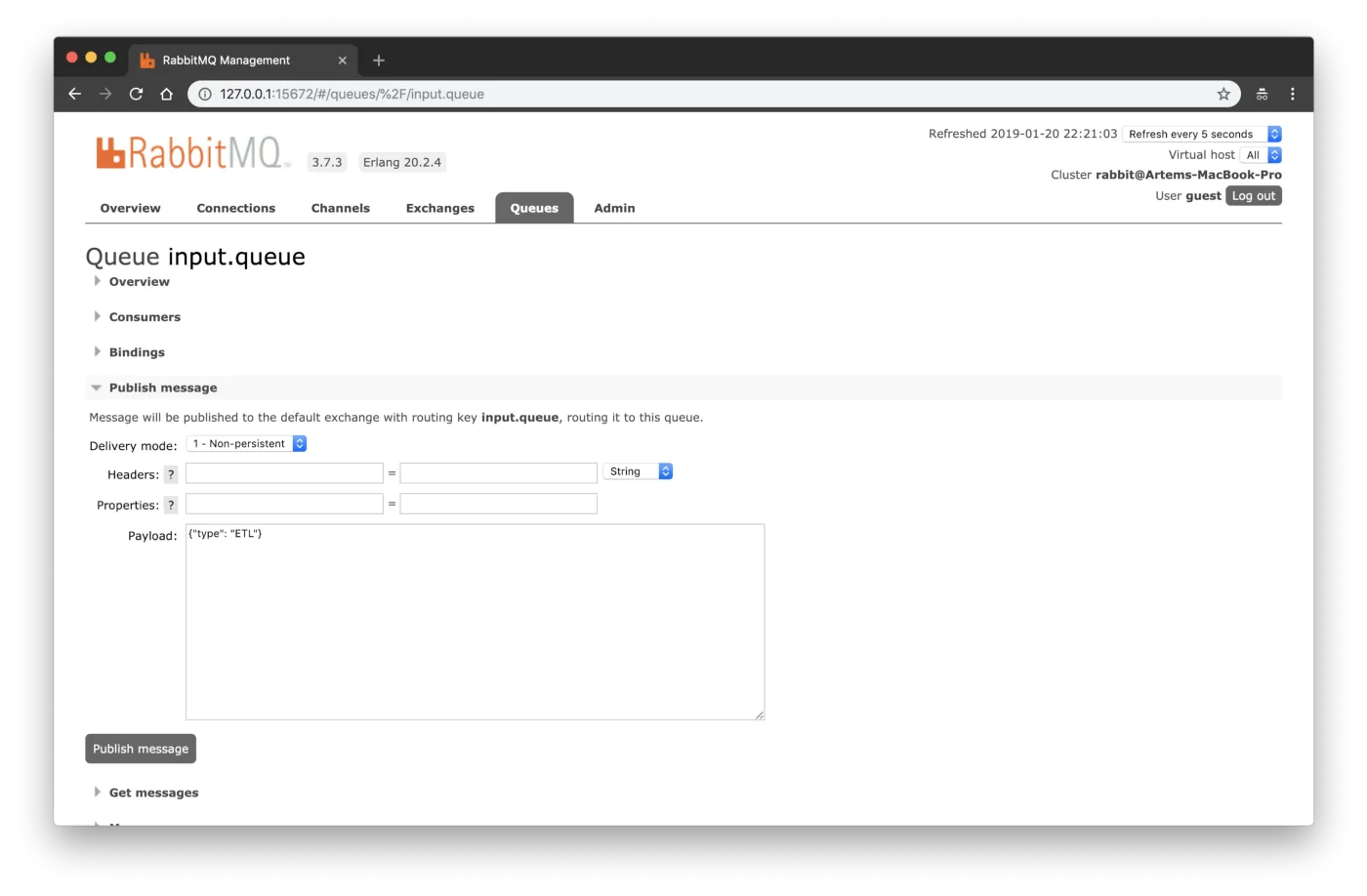
Task: Click the Headers value input field
Action: [x=499, y=473]
